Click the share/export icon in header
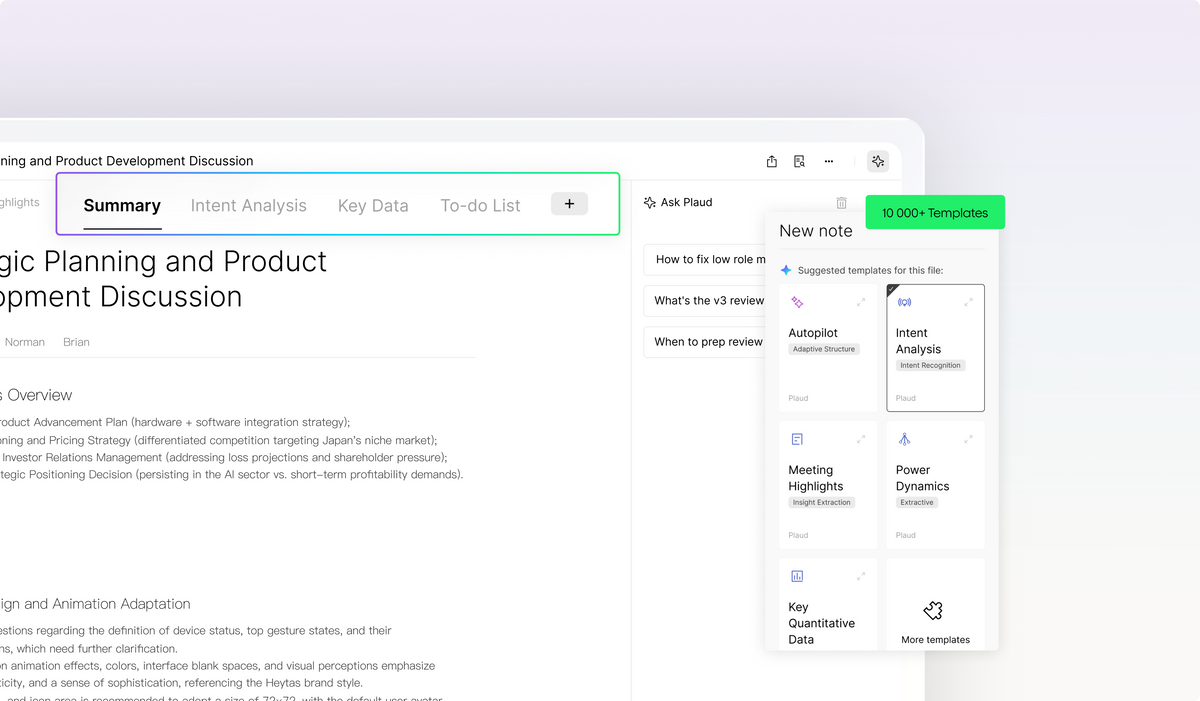The height and width of the screenshot is (701, 1200). [x=772, y=161]
